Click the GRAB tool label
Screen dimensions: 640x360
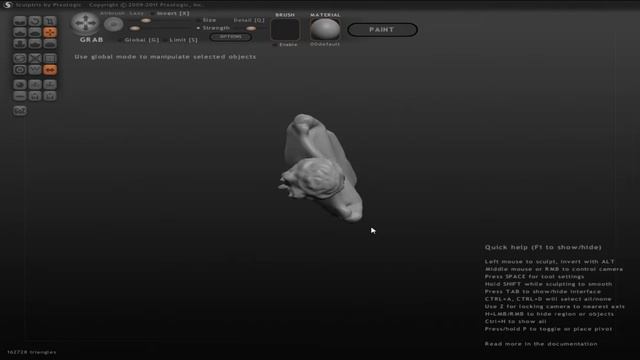point(91,40)
